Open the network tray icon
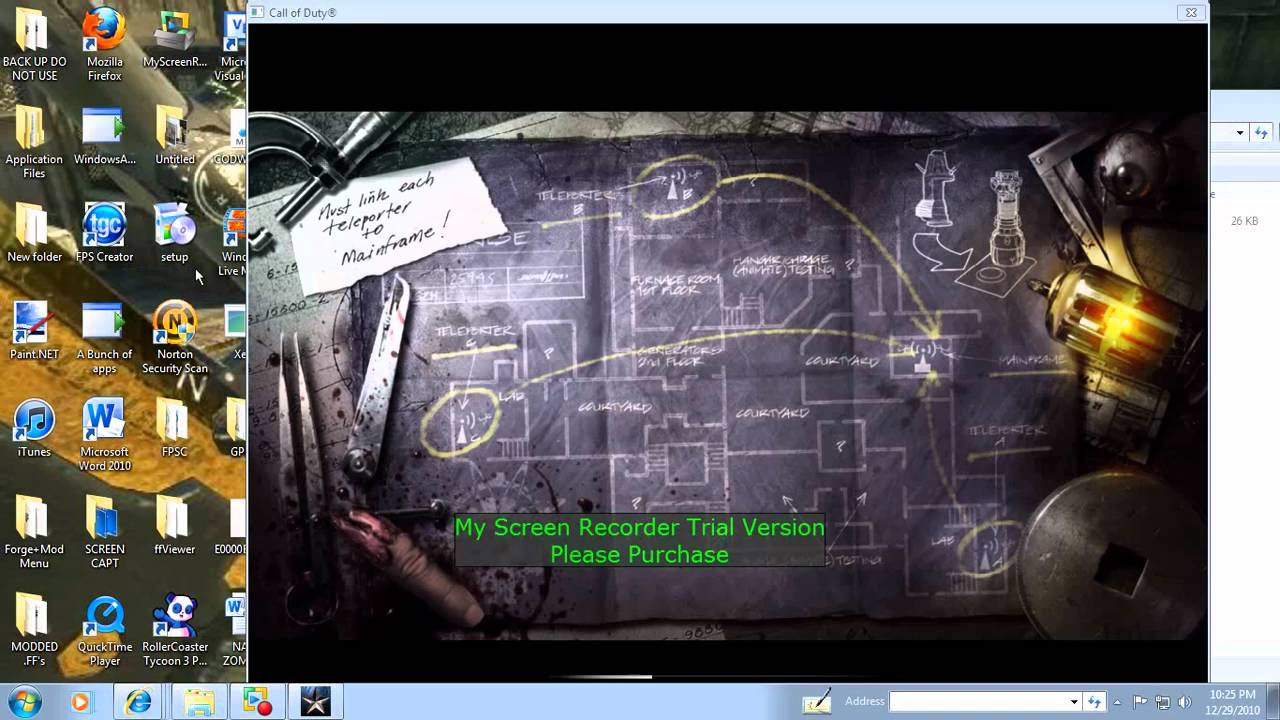Screen dimensions: 1280x720 pyautogui.click(x=1162, y=702)
